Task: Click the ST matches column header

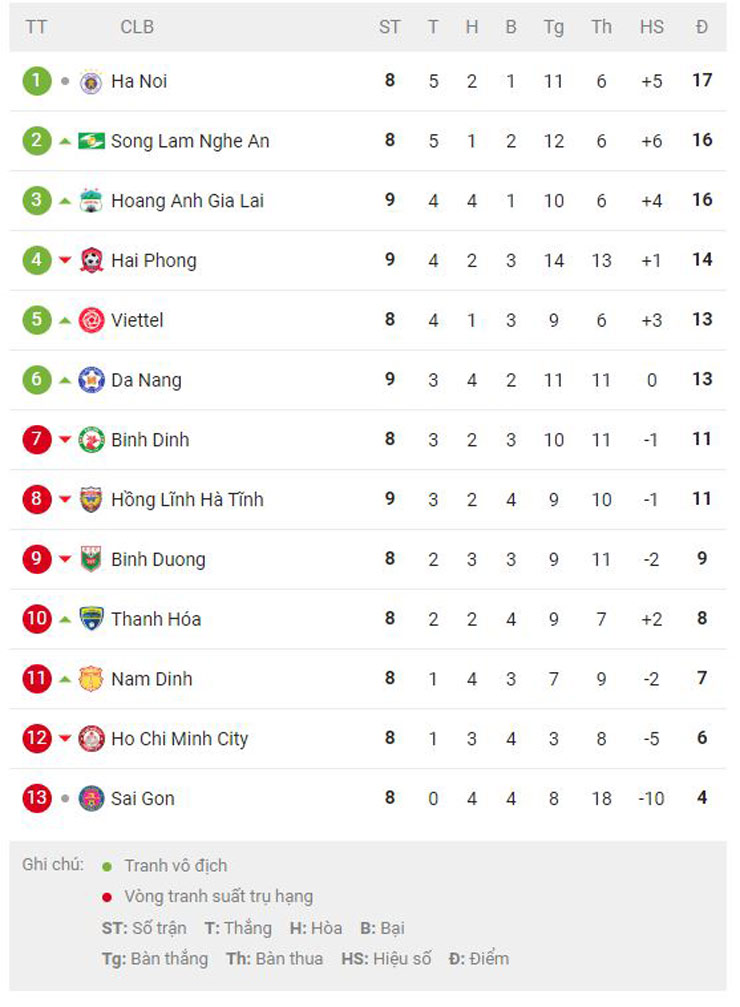Action: (x=389, y=27)
